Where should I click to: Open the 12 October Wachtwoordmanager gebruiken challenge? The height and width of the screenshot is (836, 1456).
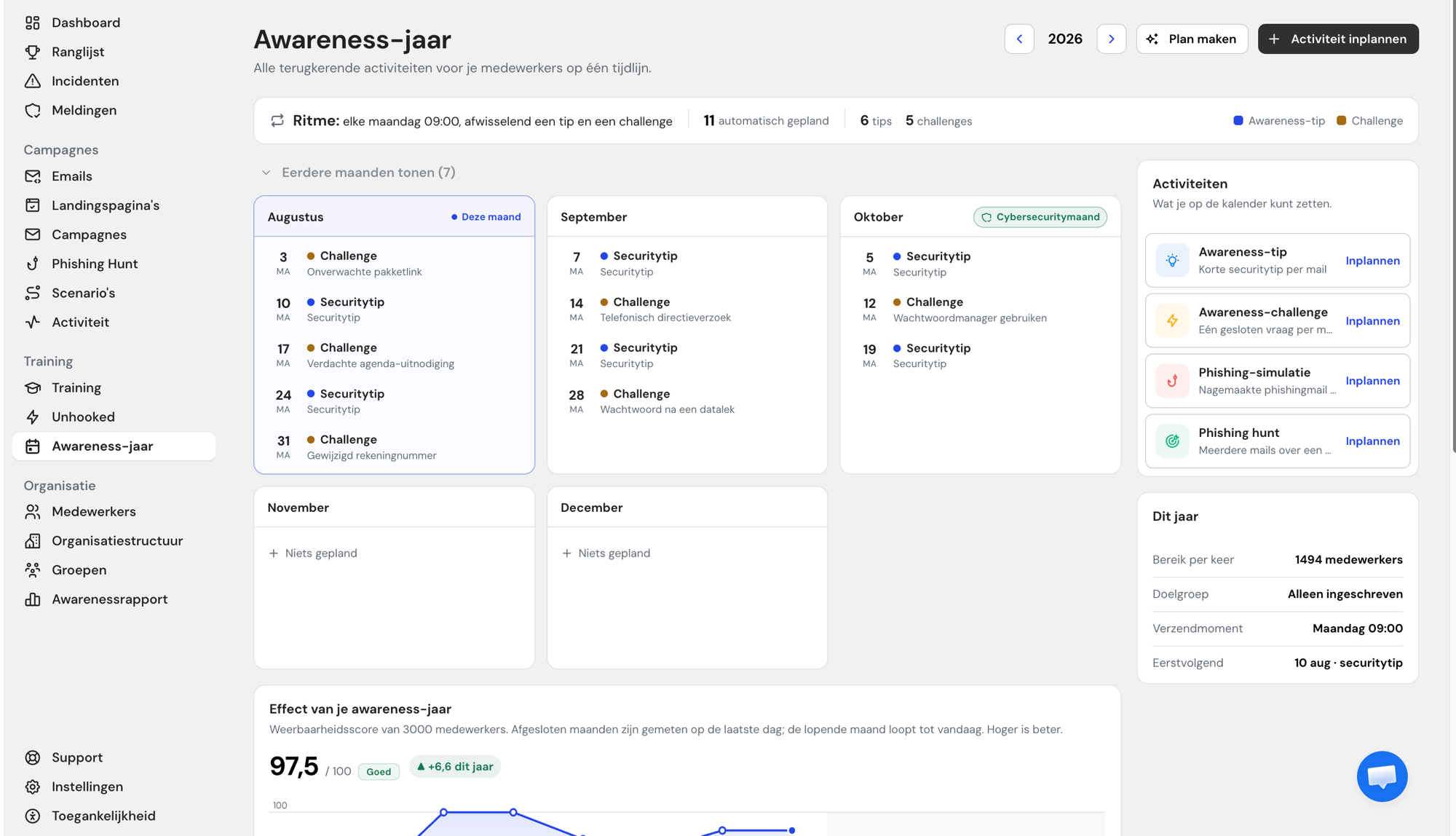tap(980, 309)
